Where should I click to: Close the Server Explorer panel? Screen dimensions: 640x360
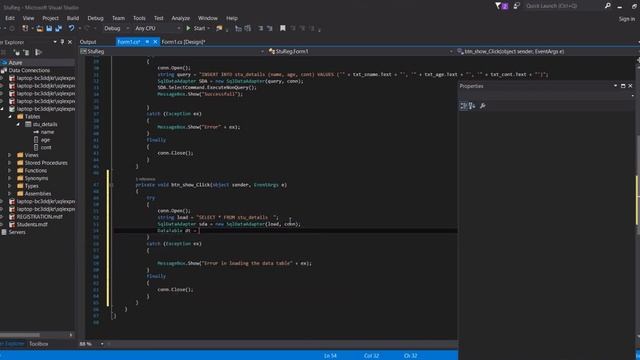click(70, 42)
